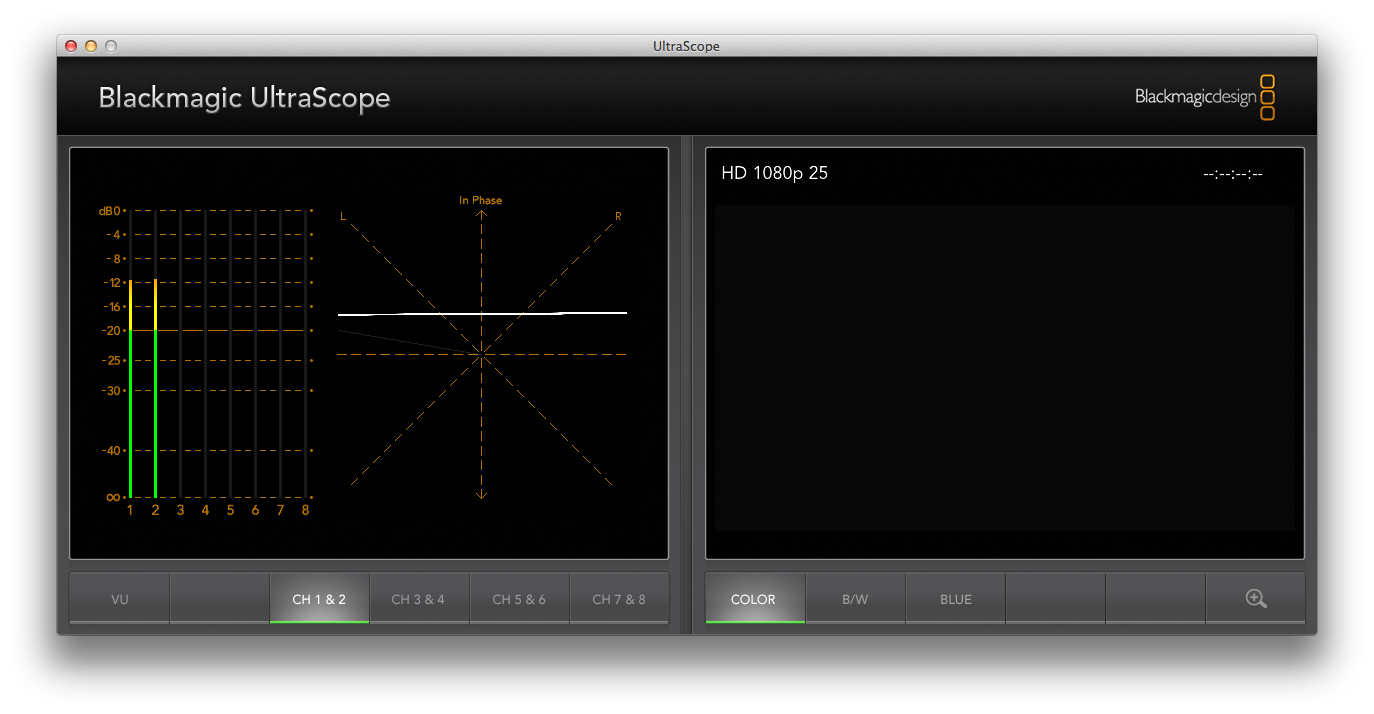Click the channel 8 meter number
Screen dimensions: 1374x714
pos(305,510)
